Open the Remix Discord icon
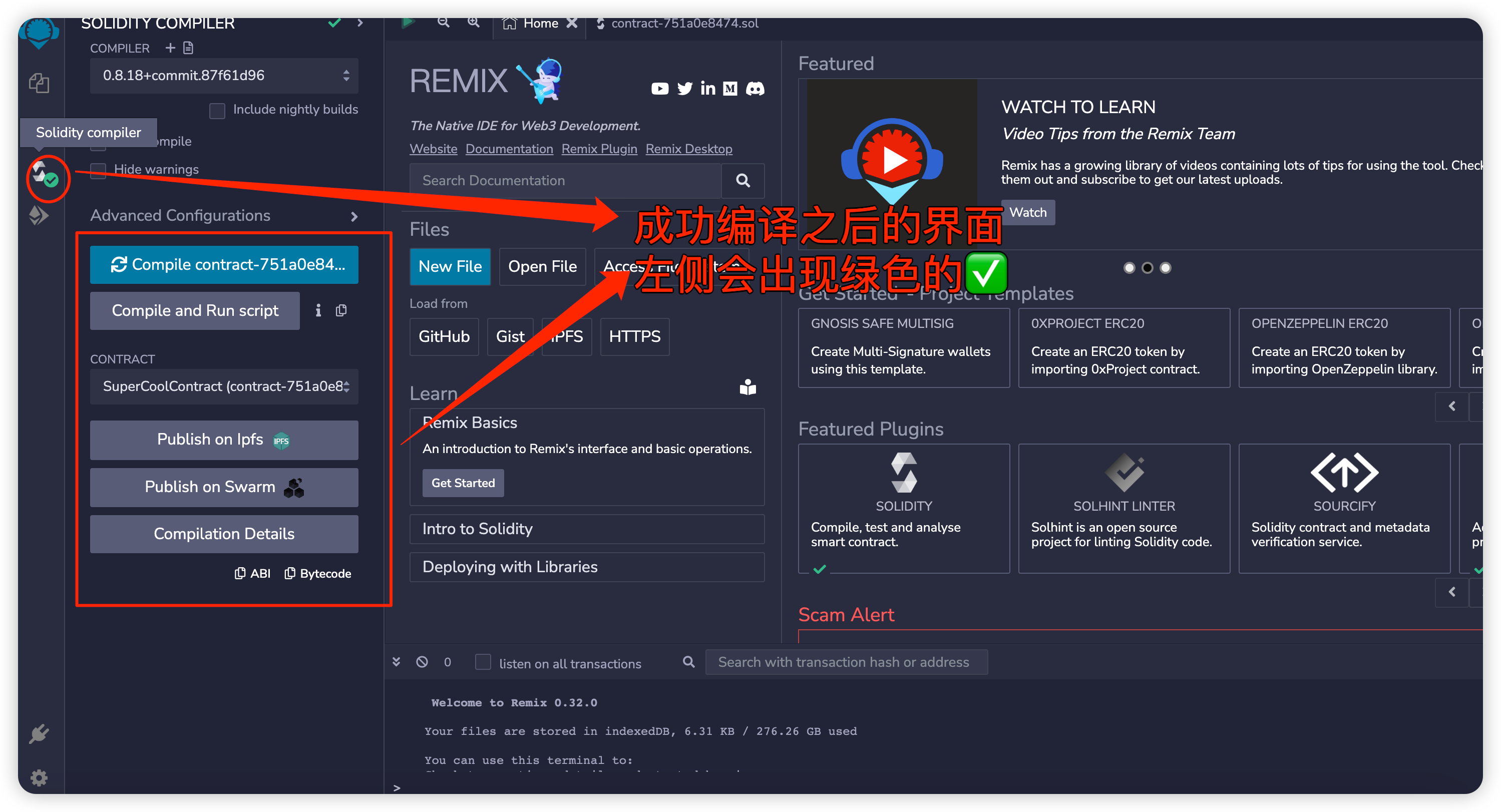The height and width of the screenshot is (812, 1501). coord(755,89)
